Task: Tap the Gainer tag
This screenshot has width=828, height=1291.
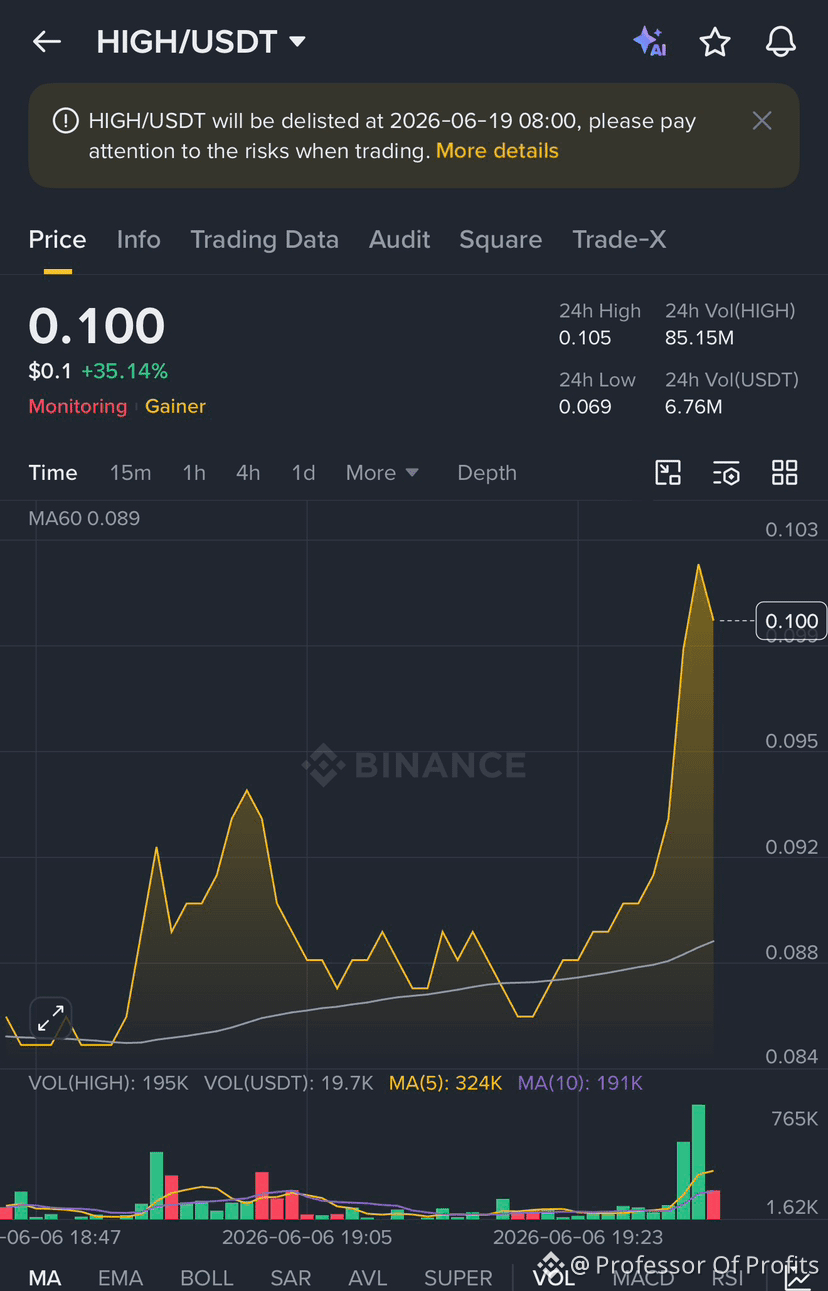Action: tap(175, 406)
